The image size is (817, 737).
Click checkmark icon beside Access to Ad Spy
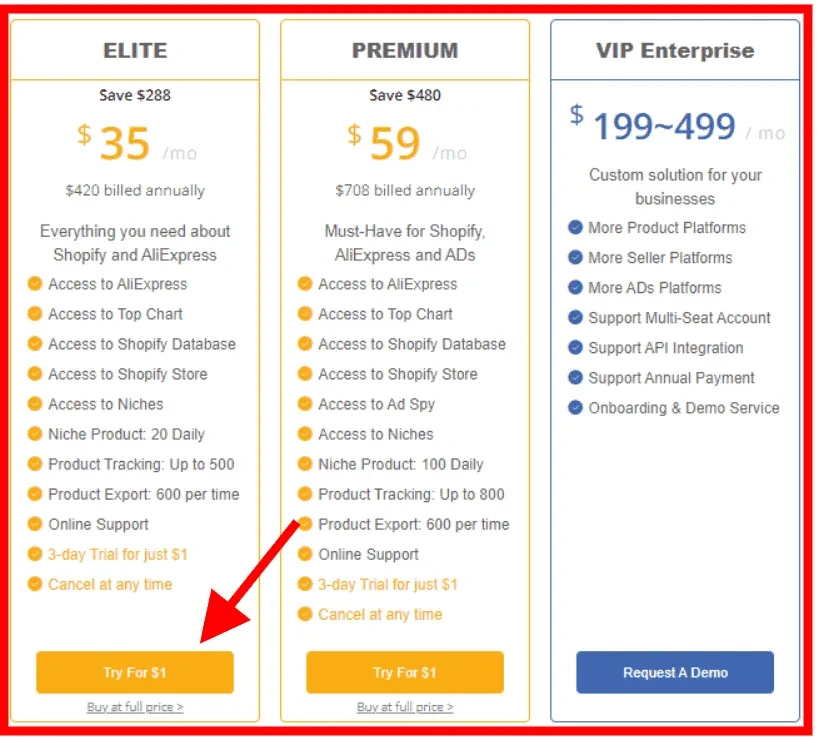pyautogui.click(x=305, y=403)
